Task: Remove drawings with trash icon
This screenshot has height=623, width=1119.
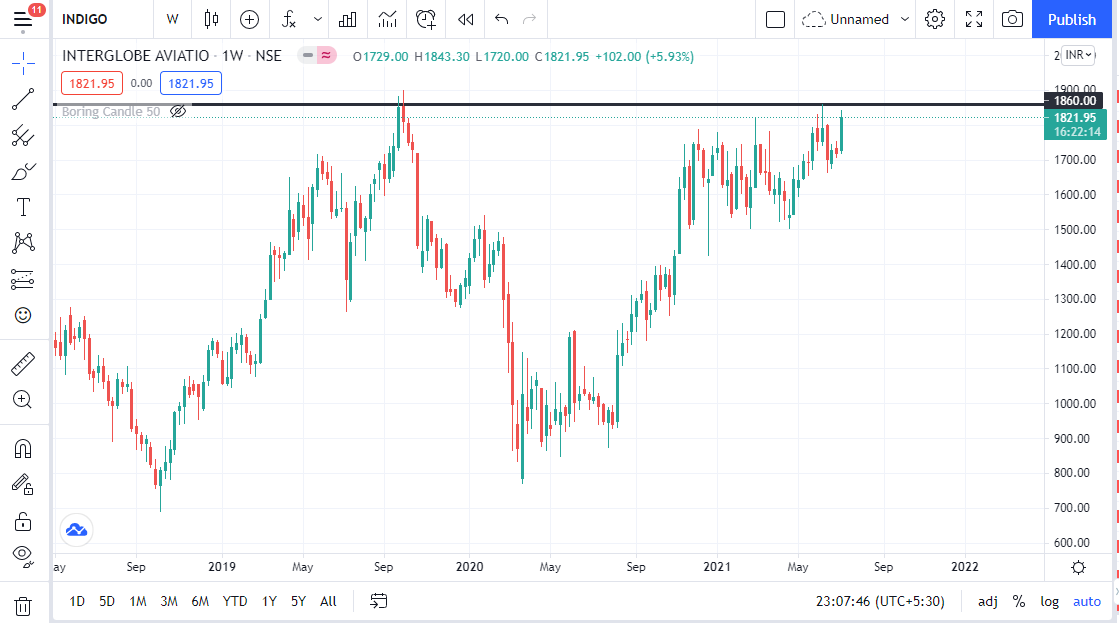Action: (22, 605)
